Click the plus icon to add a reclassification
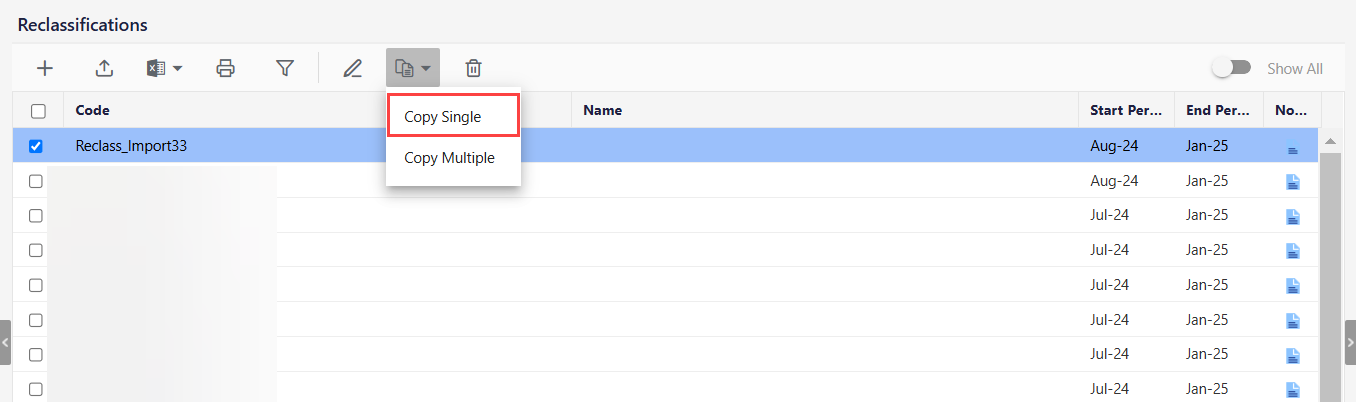The height and width of the screenshot is (402, 1356). [x=45, y=68]
